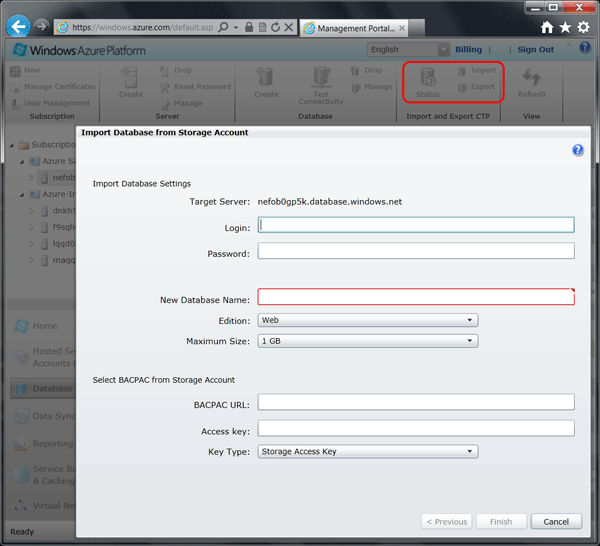Viewport: 600px width, 546px height.
Task: Click Manage Certificates in ribbon
Action: 53,87
